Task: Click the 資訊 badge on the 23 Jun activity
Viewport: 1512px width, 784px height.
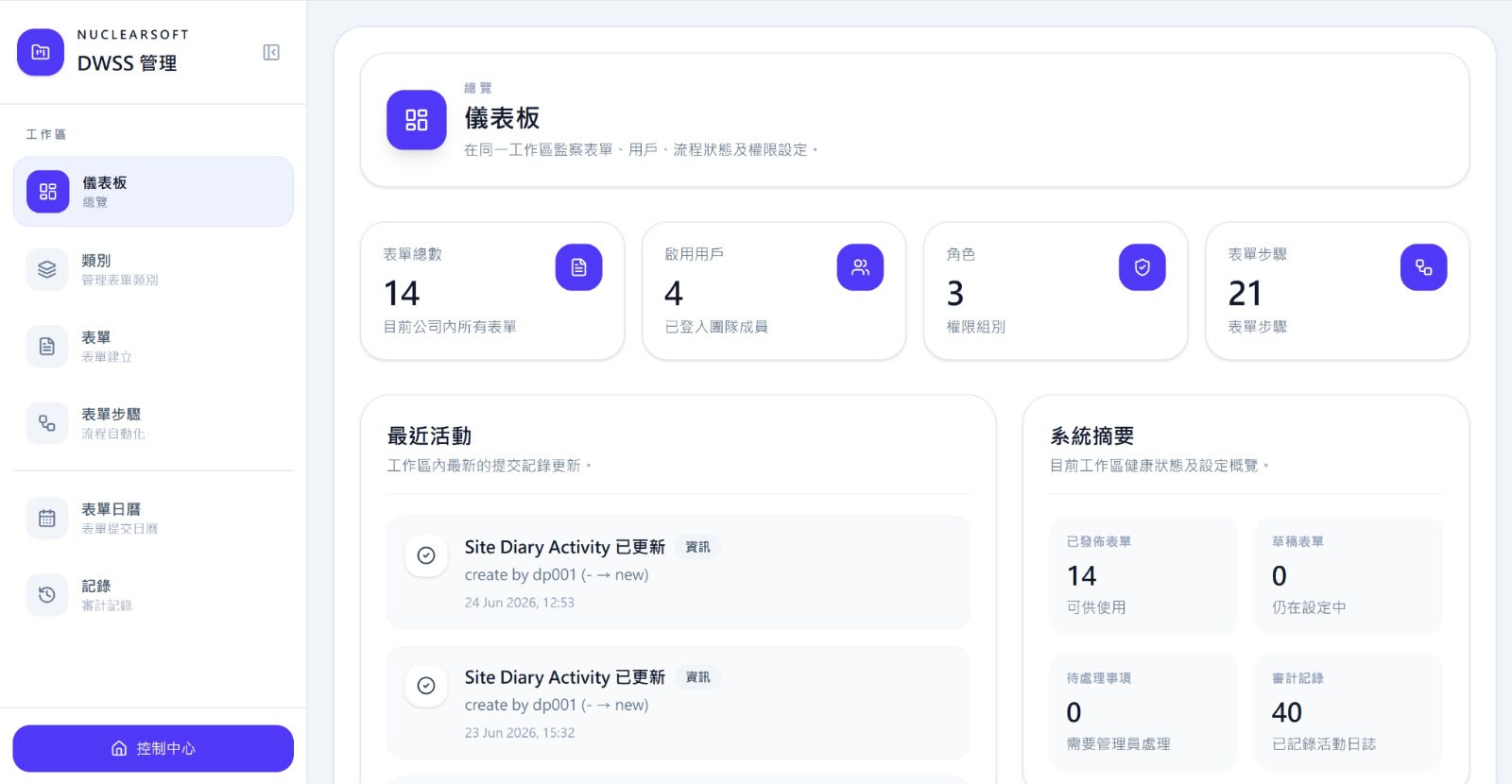Action: click(x=697, y=677)
